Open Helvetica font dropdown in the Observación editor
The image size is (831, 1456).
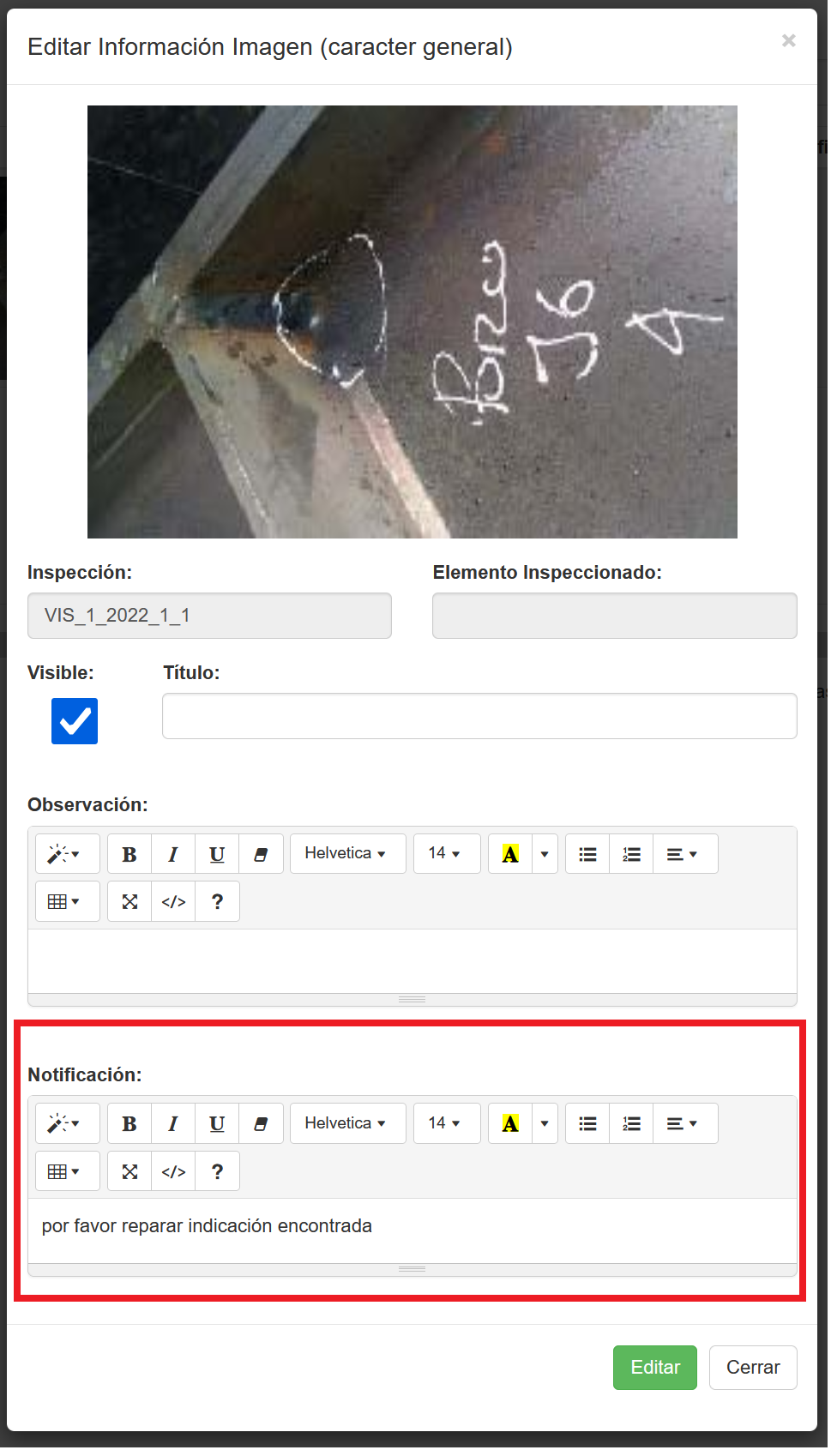click(347, 854)
